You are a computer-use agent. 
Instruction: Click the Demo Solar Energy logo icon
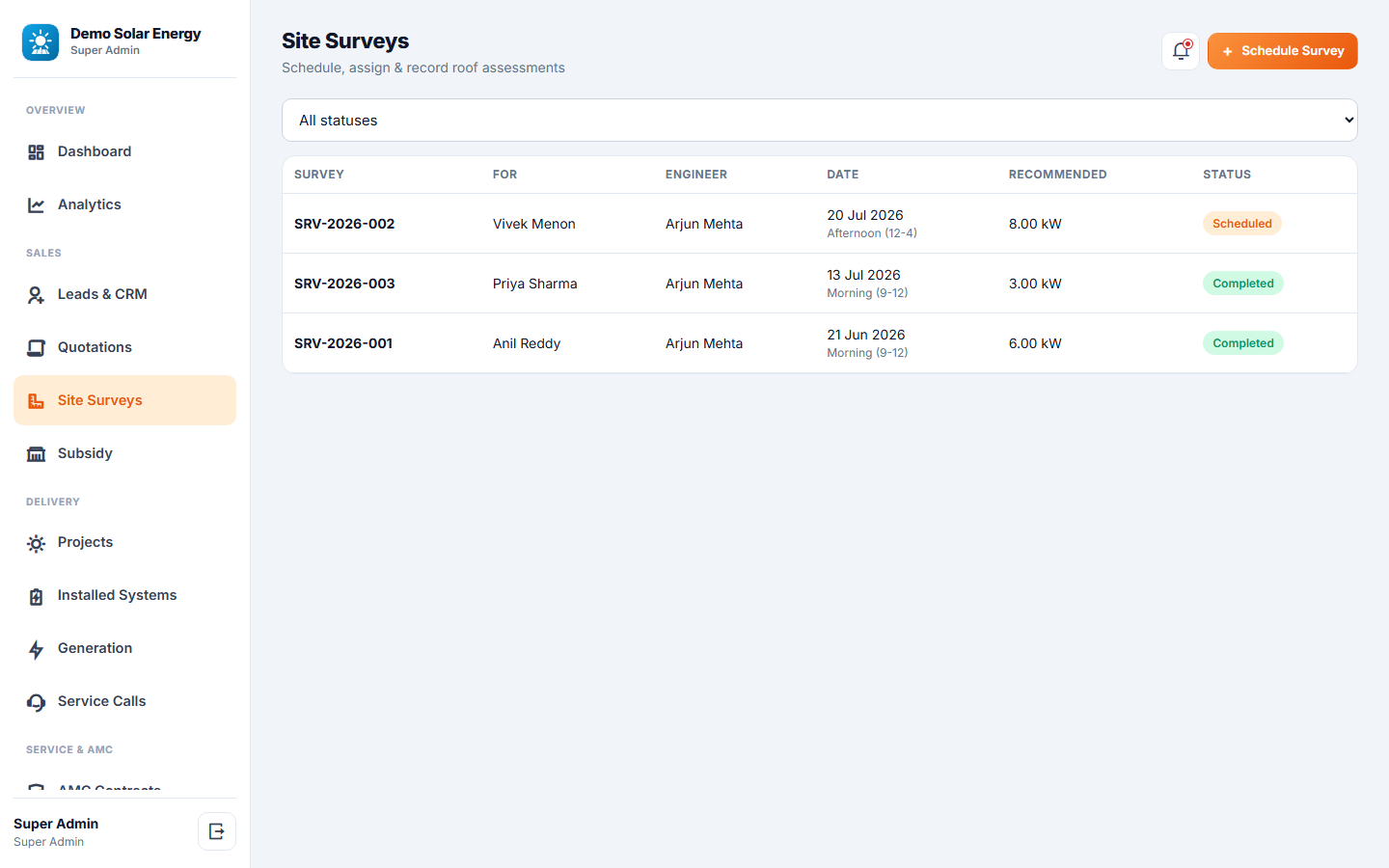(x=41, y=42)
